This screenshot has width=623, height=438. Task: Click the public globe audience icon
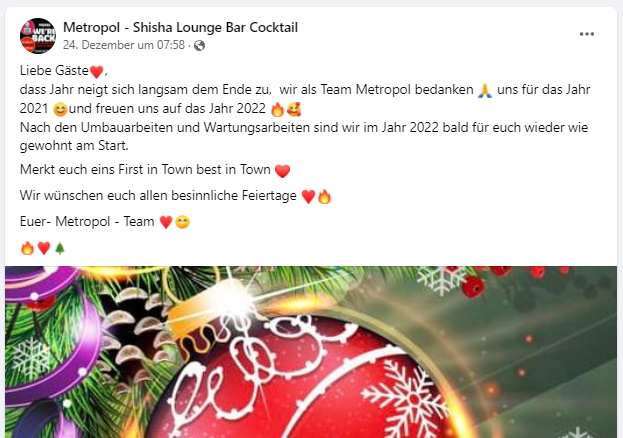[x=199, y=46]
